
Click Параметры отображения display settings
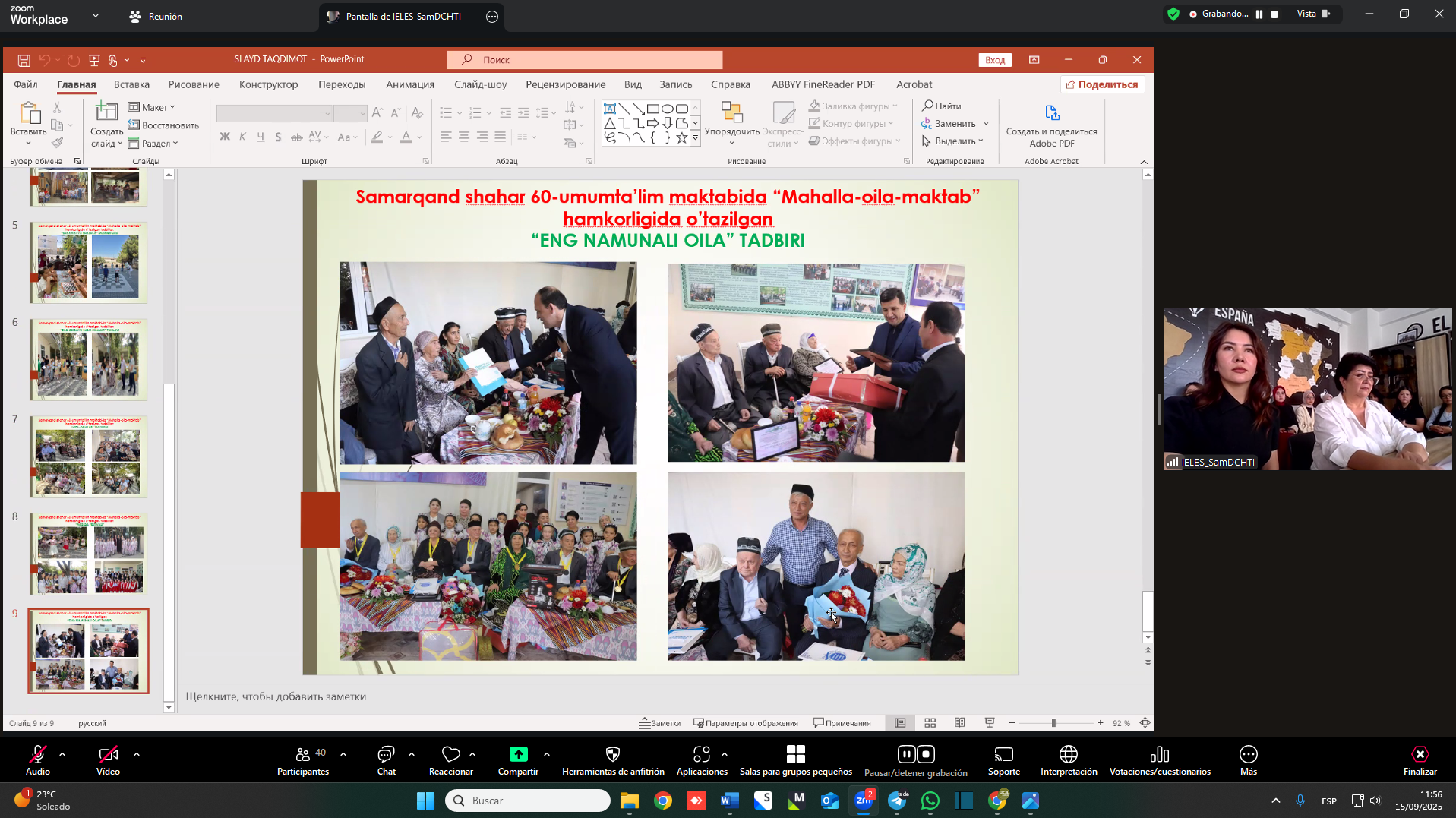pyautogui.click(x=746, y=723)
